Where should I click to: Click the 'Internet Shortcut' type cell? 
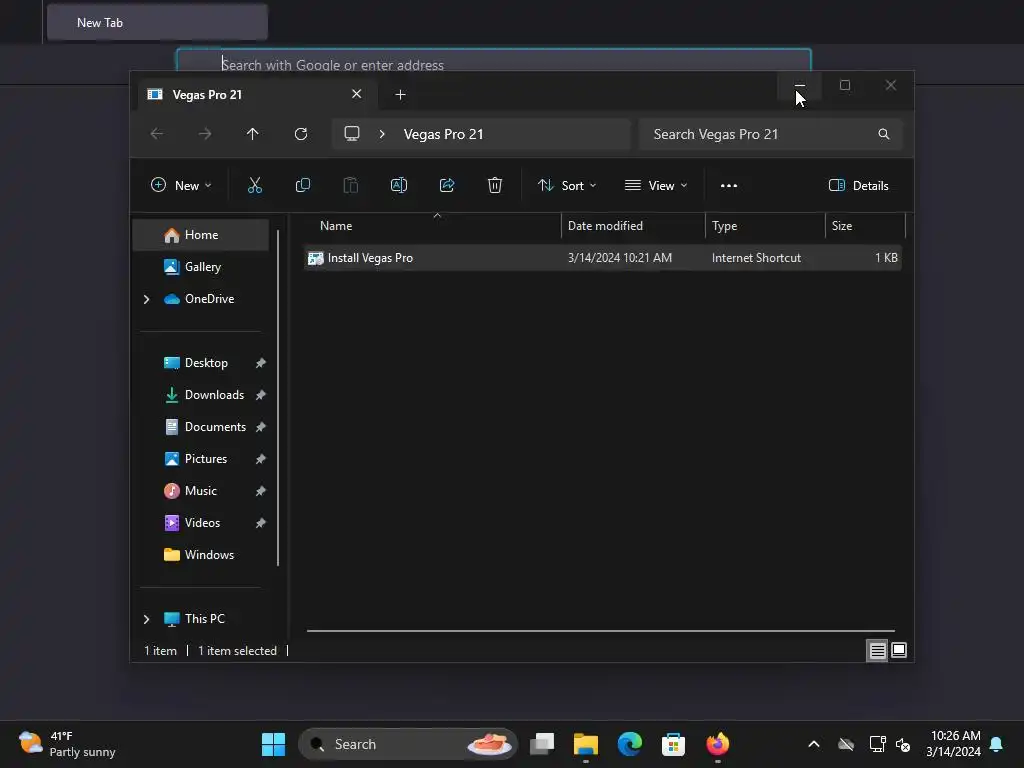tap(756, 258)
